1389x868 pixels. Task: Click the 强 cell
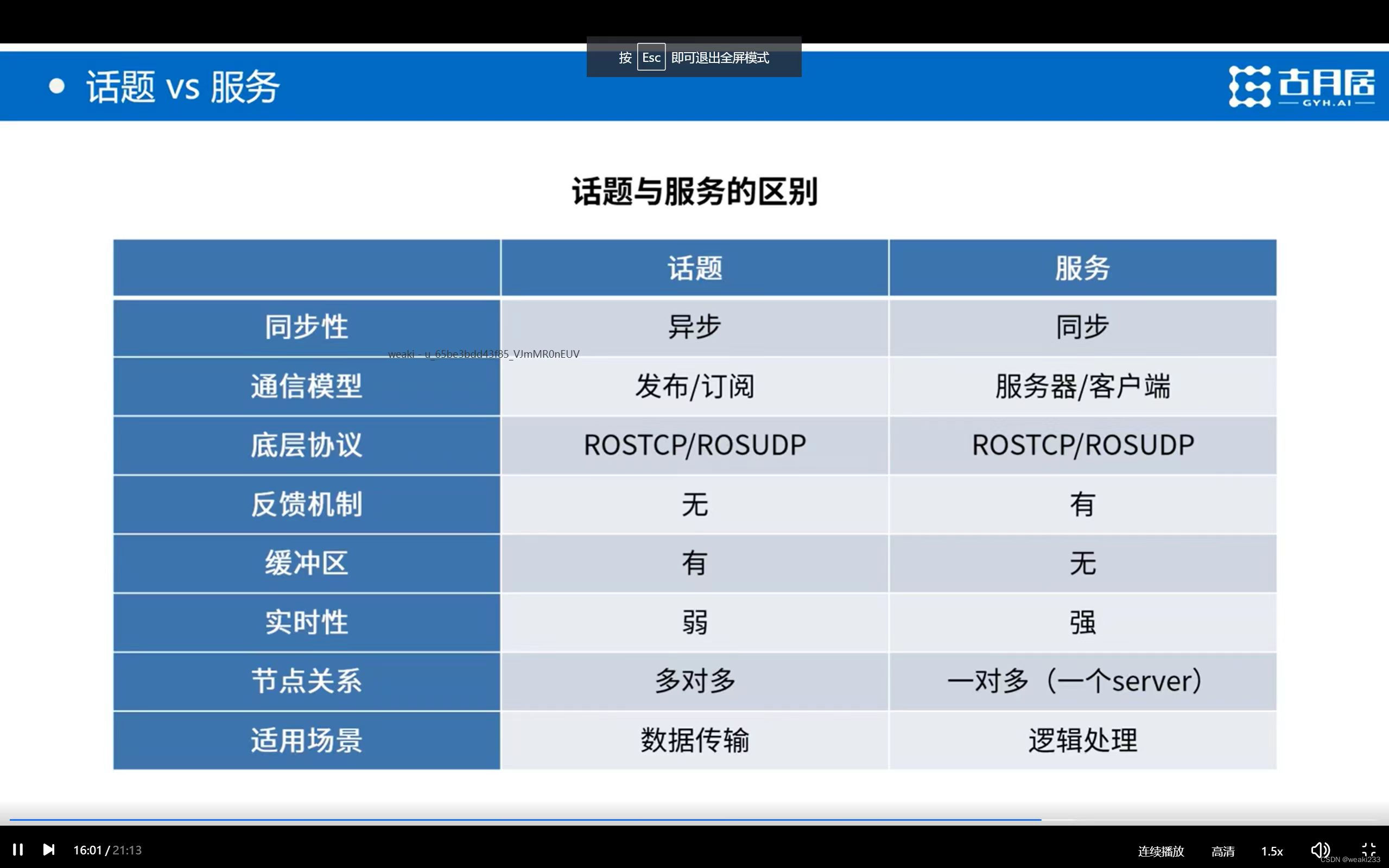point(1082,623)
